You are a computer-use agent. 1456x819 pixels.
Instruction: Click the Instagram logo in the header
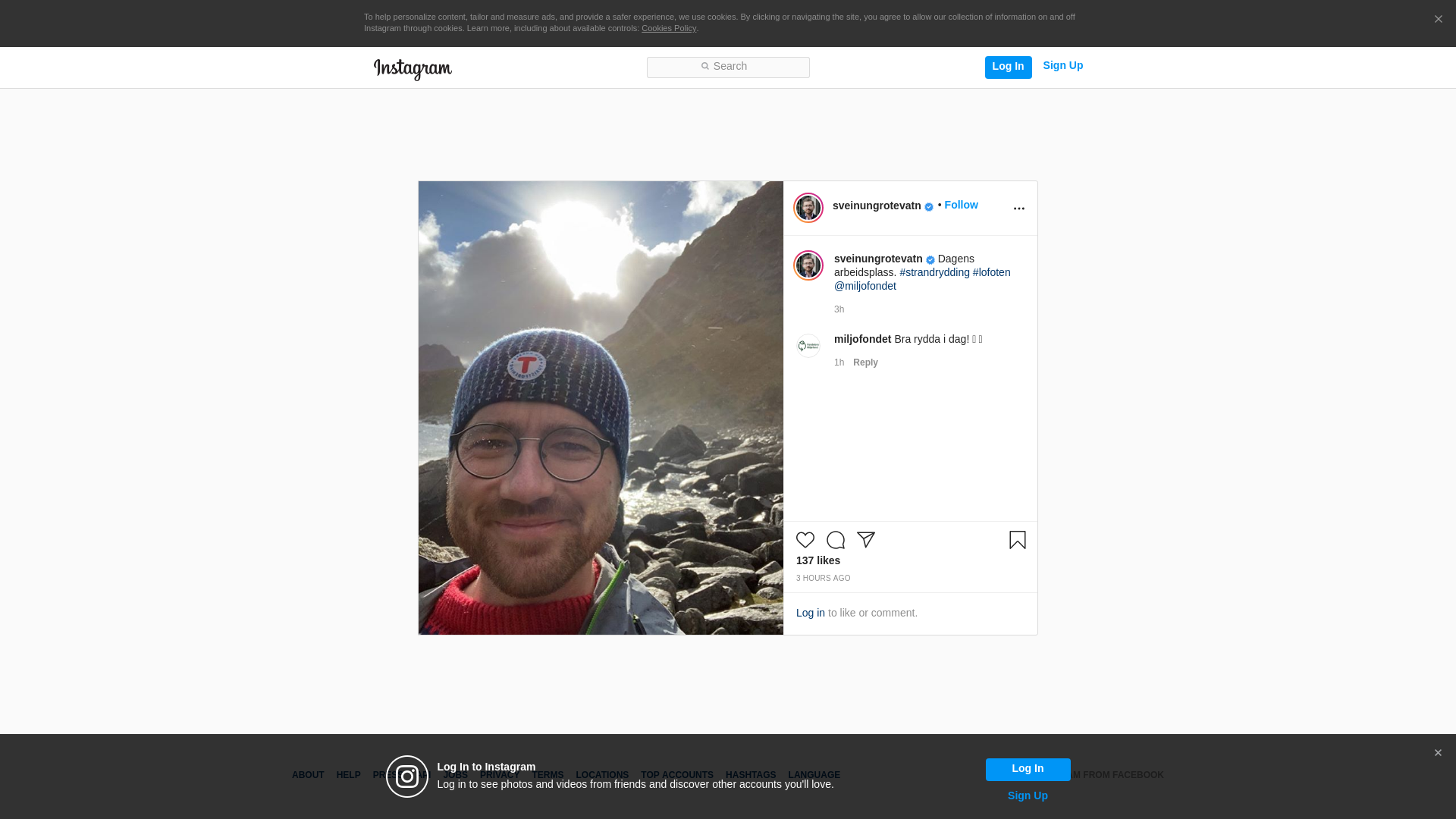pos(413,69)
